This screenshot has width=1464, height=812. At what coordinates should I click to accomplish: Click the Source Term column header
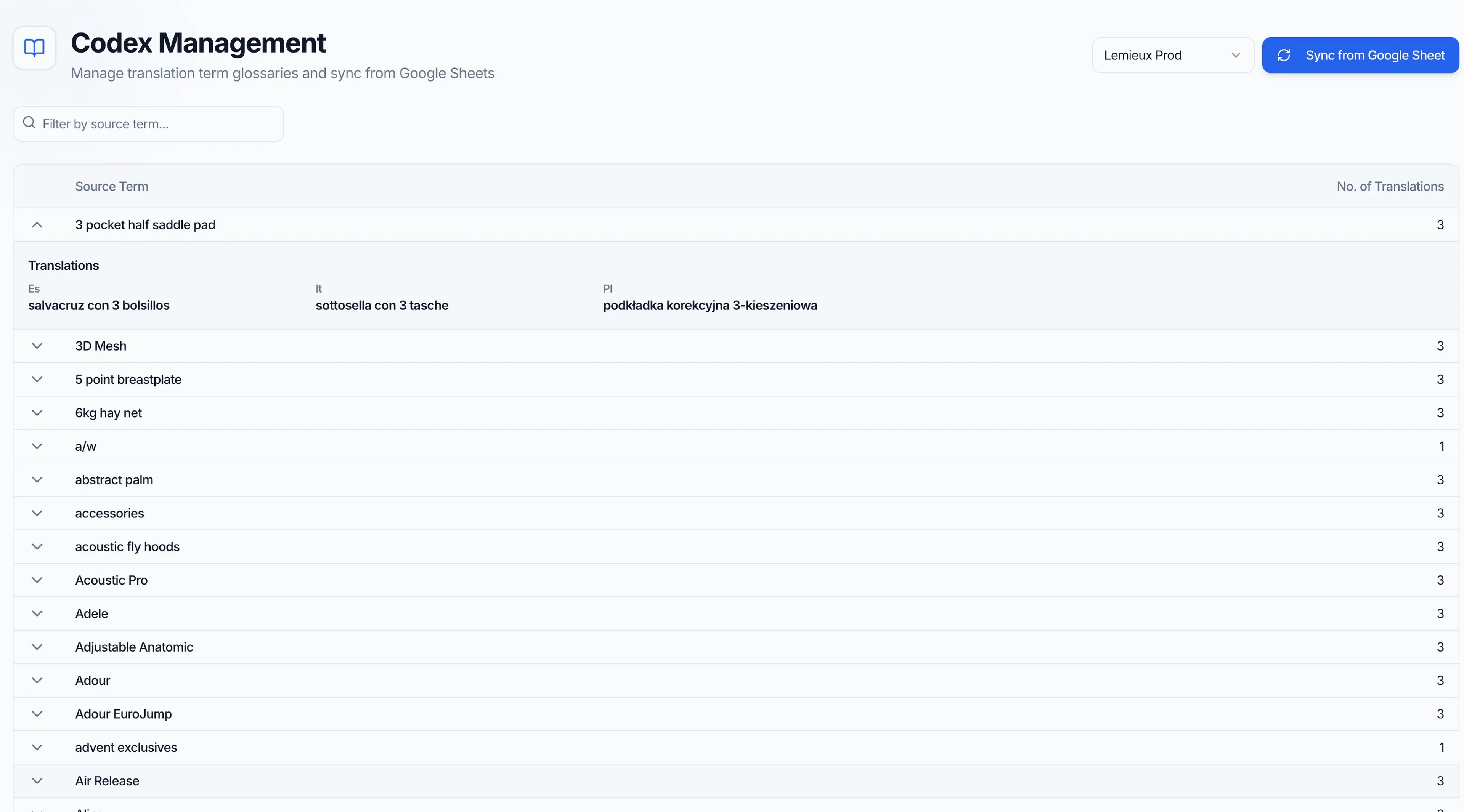click(x=111, y=186)
